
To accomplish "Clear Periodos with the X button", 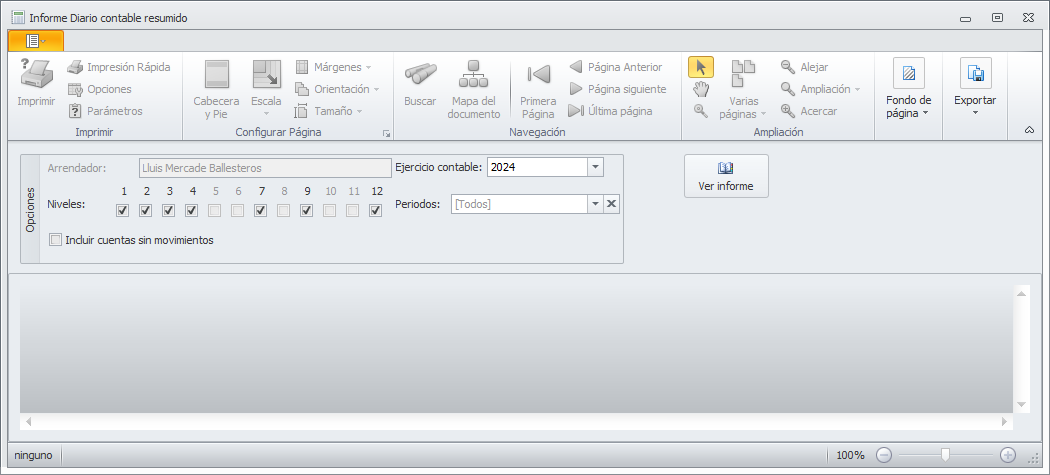I will click(611, 204).
